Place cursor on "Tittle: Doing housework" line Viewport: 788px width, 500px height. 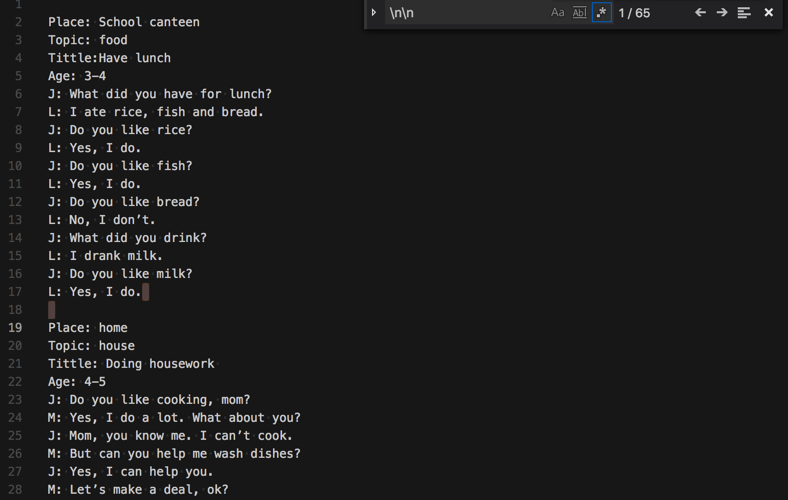tap(131, 364)
